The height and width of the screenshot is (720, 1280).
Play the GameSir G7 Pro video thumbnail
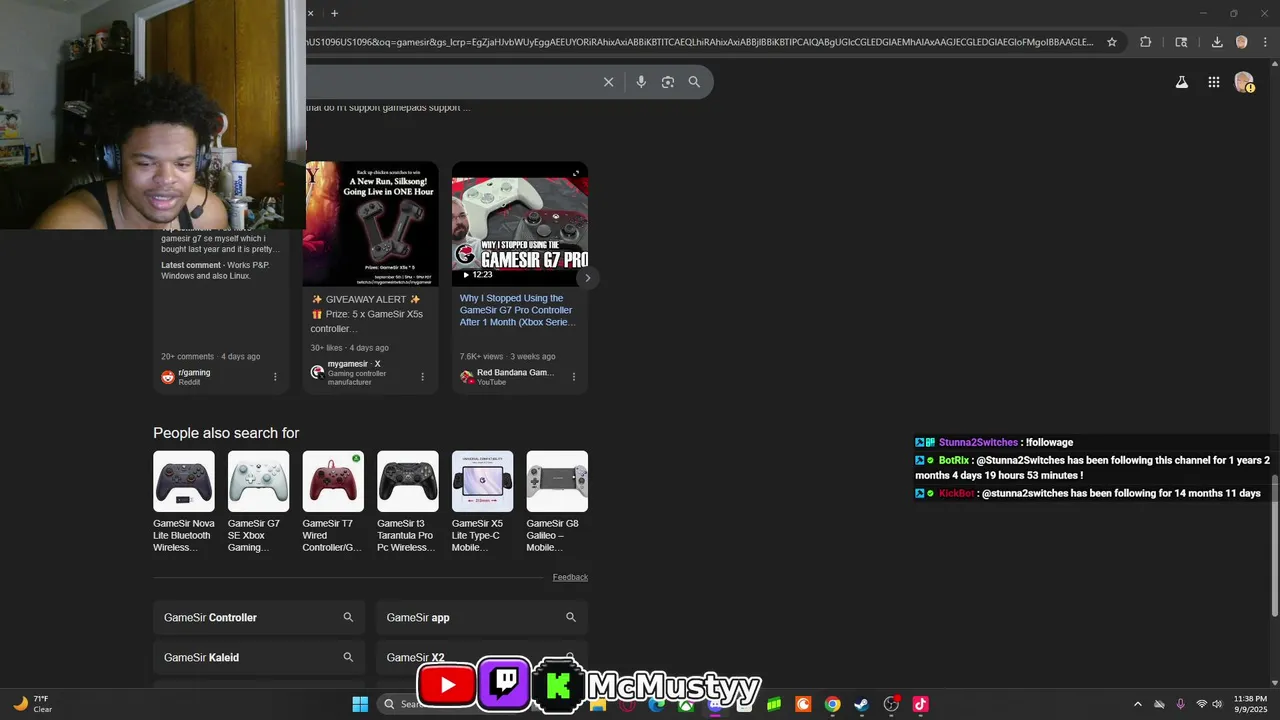coord(520,224)
